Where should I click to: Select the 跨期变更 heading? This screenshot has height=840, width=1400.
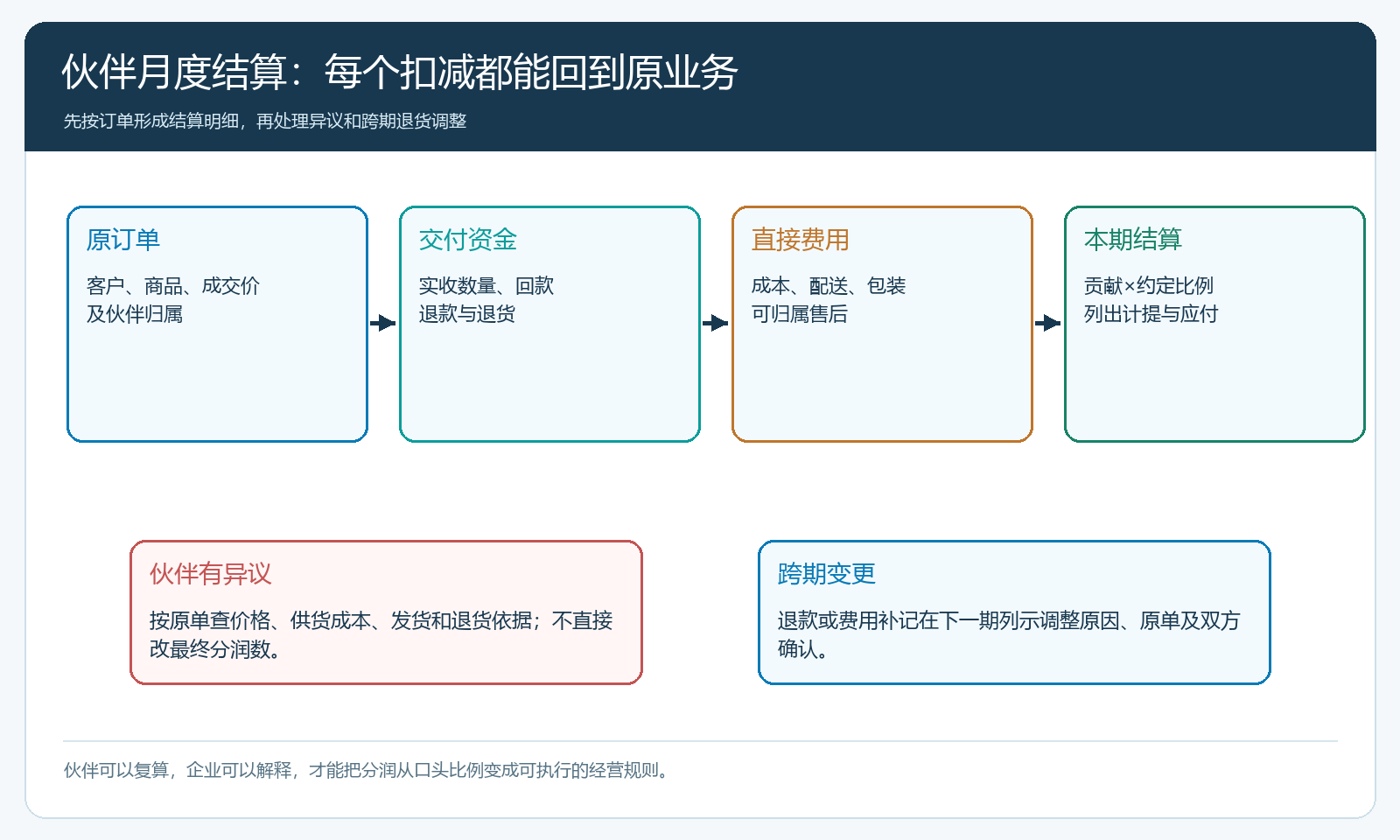point(827,574)
